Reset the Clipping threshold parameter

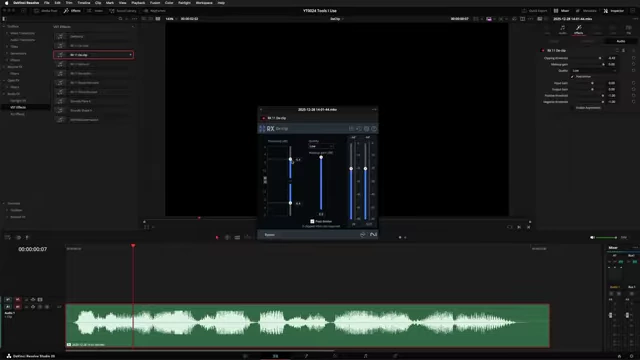[633, 58]
